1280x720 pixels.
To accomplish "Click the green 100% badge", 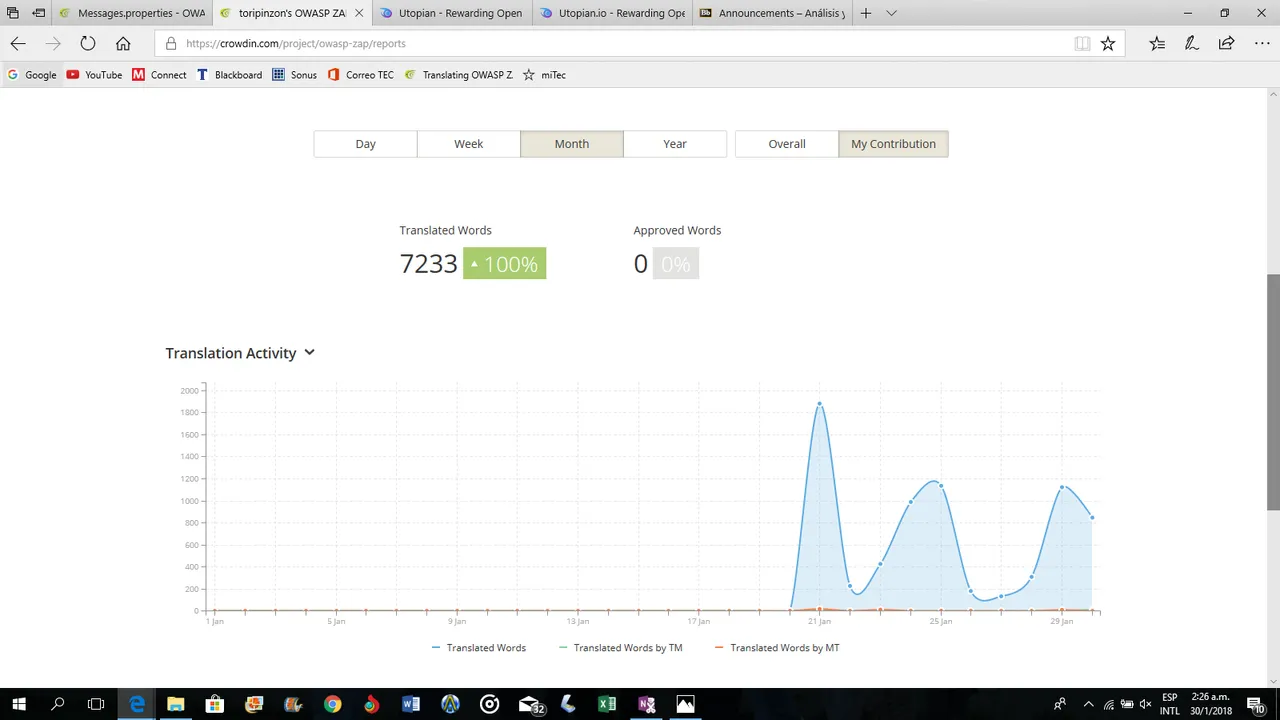I will coord(505,264).
